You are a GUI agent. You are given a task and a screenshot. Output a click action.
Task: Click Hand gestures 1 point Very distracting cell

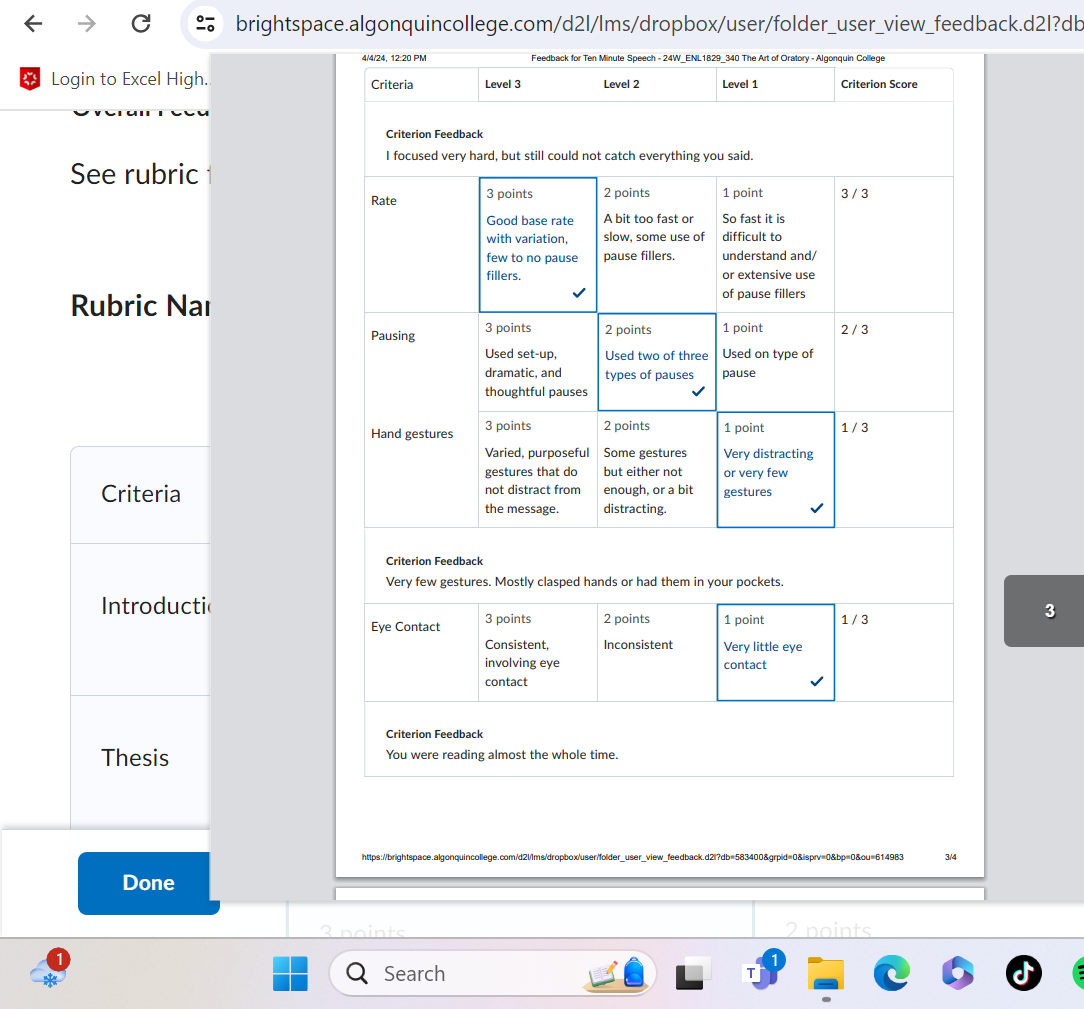coord(776,470)
